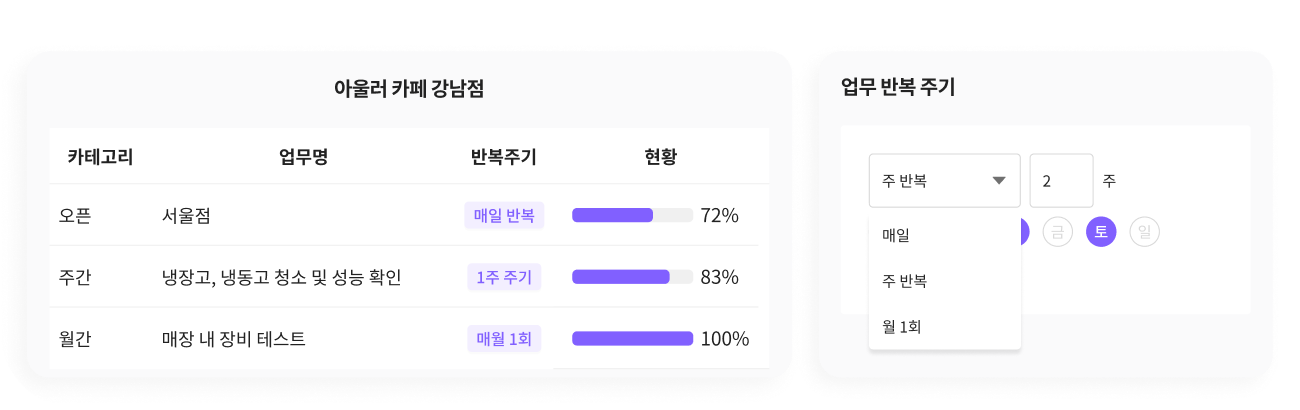
Task: Click the 매월 1회 badge in 월간 row
Action: point(504,339)
